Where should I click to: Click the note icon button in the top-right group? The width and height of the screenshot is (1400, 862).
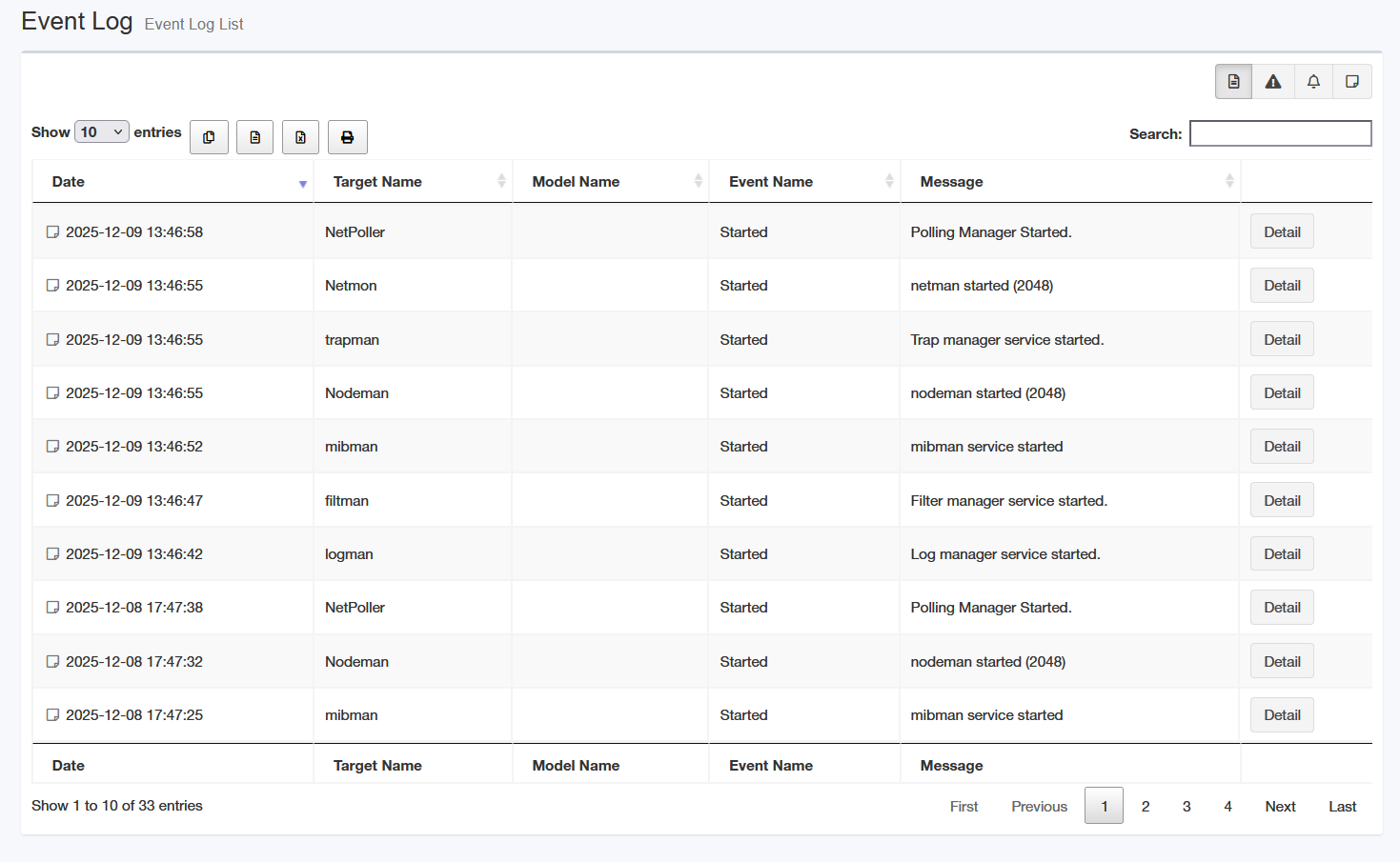1352,82
